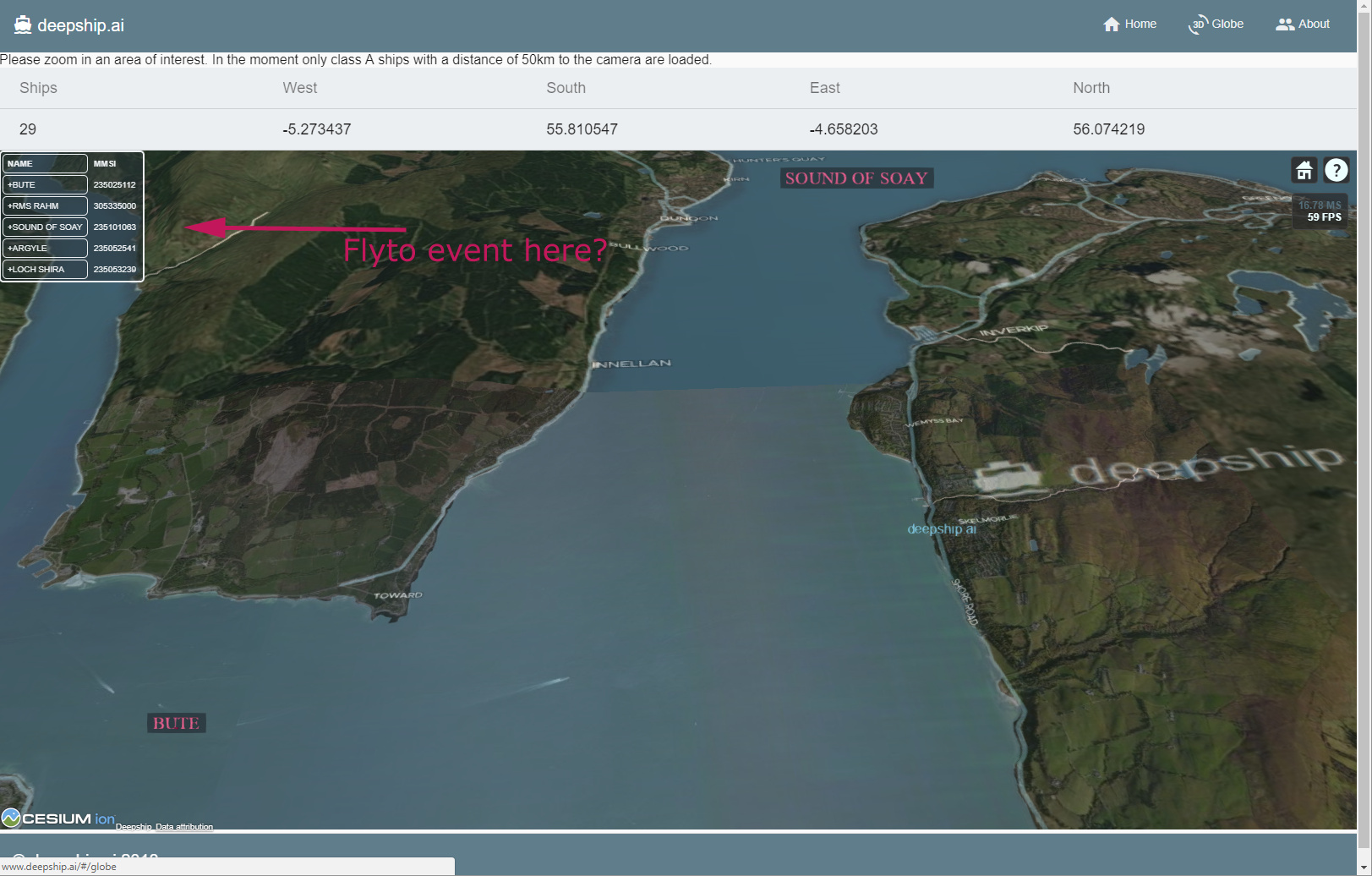Image resolution: width=1372 pixels, height=876 pixels.
Task: Select MMSI 235025112 for BUTE
Action: pos(114,185)
